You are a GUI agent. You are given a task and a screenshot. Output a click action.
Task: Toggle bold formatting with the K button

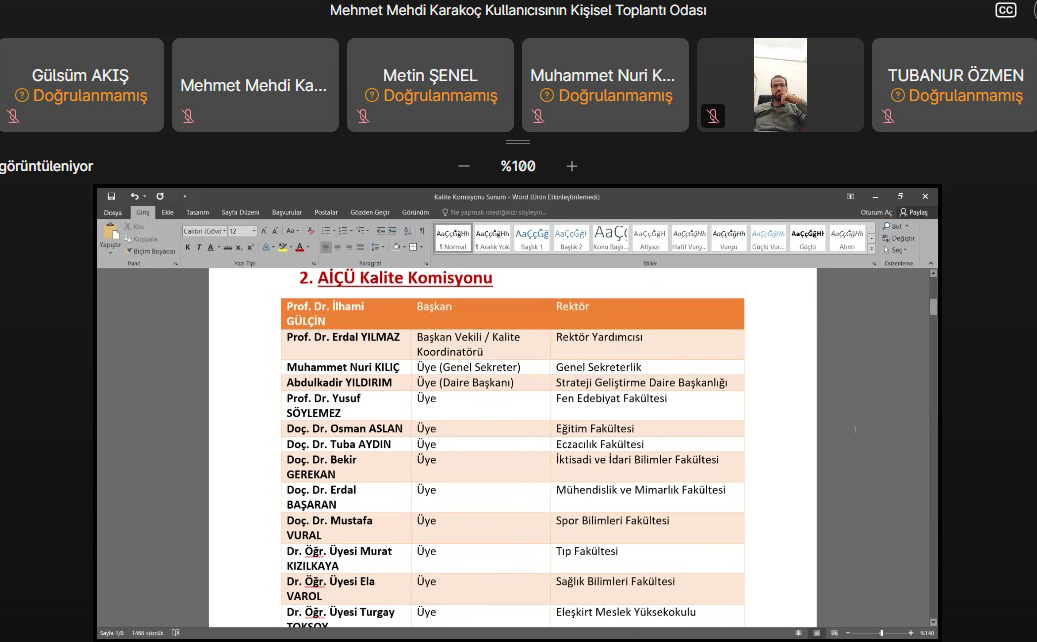click(x=188, y=247)
